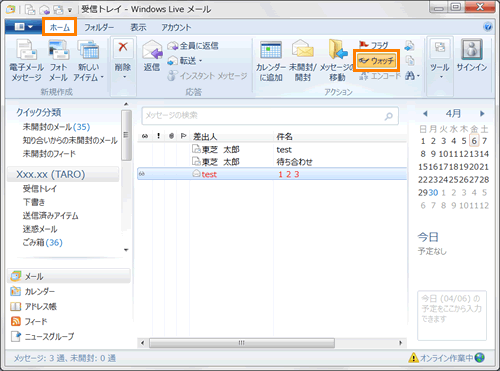Sort by the watch glasses column header
The image size is (500, 371).
tap(145, 136)
